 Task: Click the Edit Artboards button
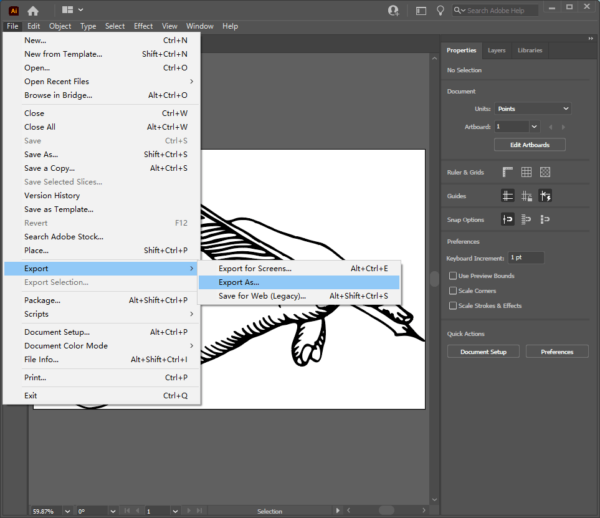[530, 145]
